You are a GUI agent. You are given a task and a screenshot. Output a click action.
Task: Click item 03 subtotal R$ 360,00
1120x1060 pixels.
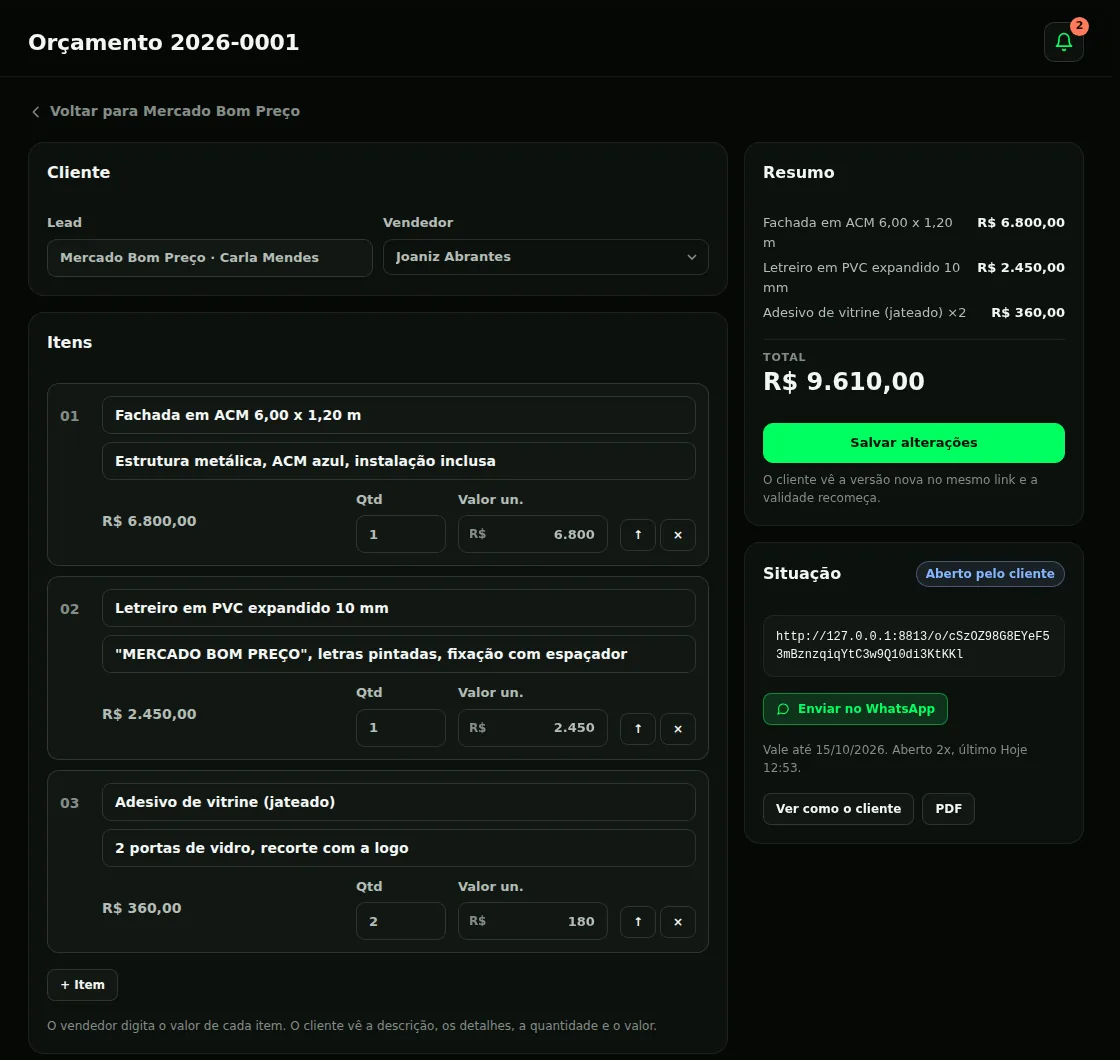pos(141,909)
